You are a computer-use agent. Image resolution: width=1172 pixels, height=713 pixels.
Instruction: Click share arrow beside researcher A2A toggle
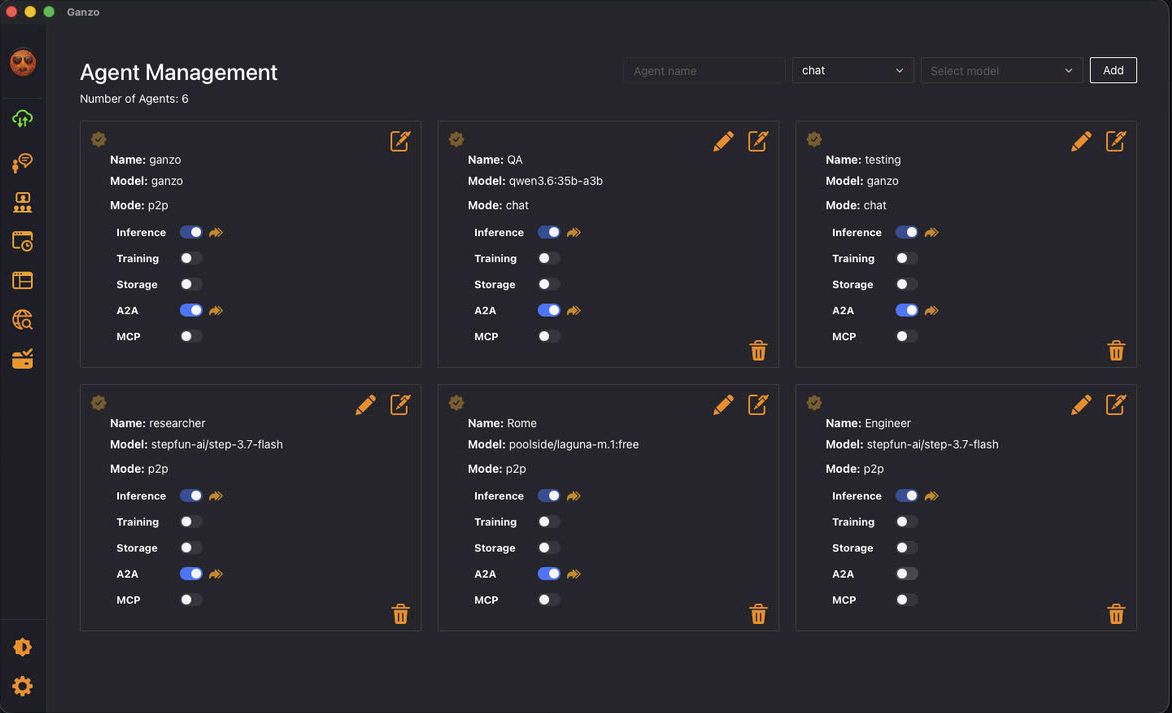coord(216,574)
